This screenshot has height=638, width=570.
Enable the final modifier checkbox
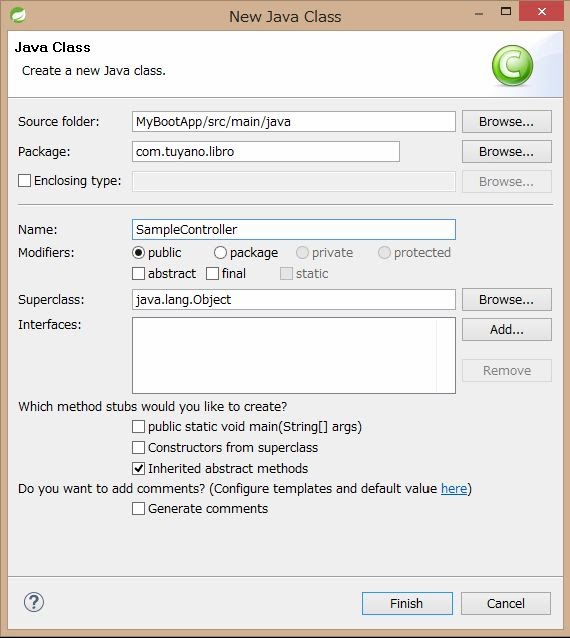pos(212,273)
